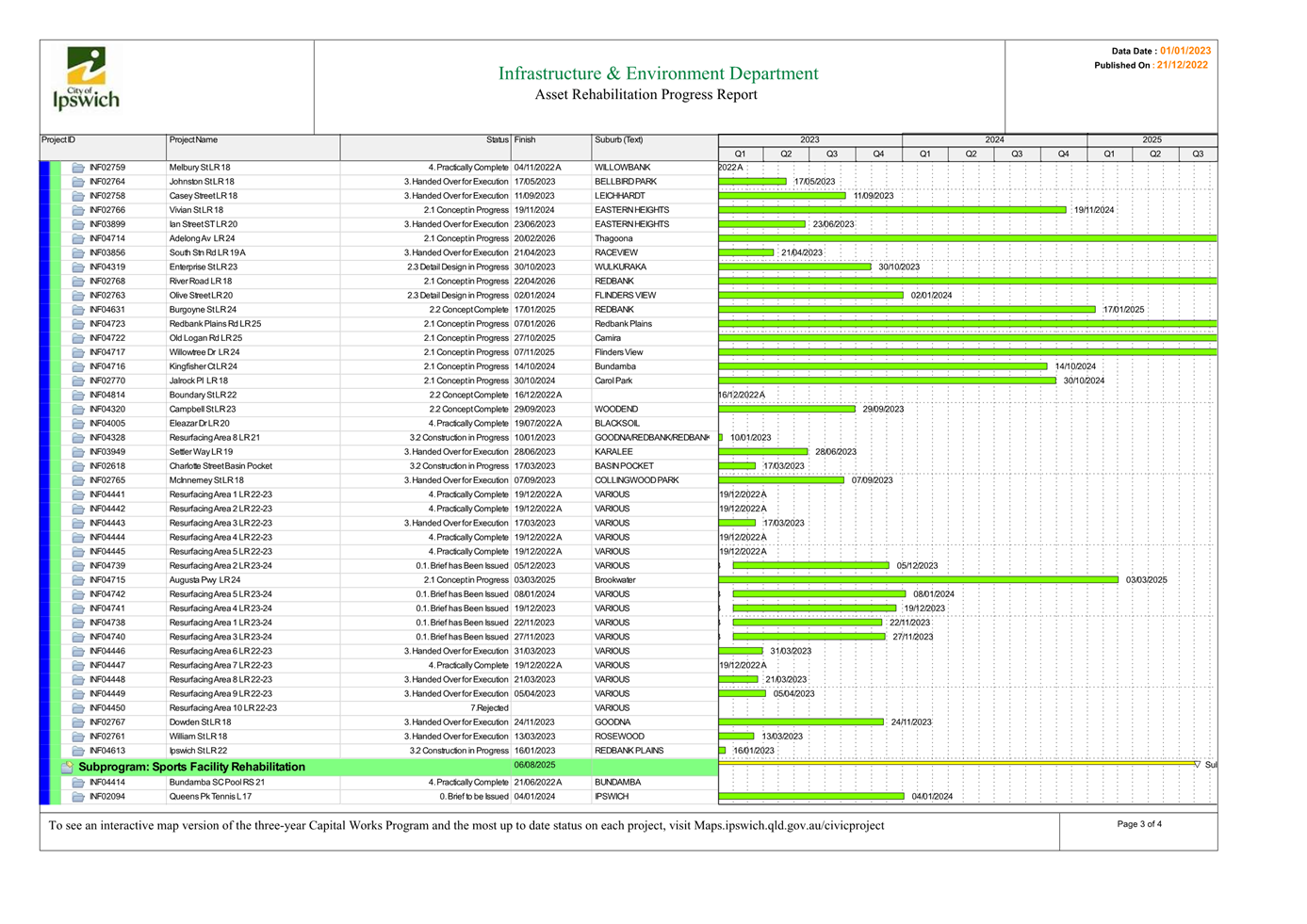
Task: Click the folder icon beside INF04722
Action: 78,338
